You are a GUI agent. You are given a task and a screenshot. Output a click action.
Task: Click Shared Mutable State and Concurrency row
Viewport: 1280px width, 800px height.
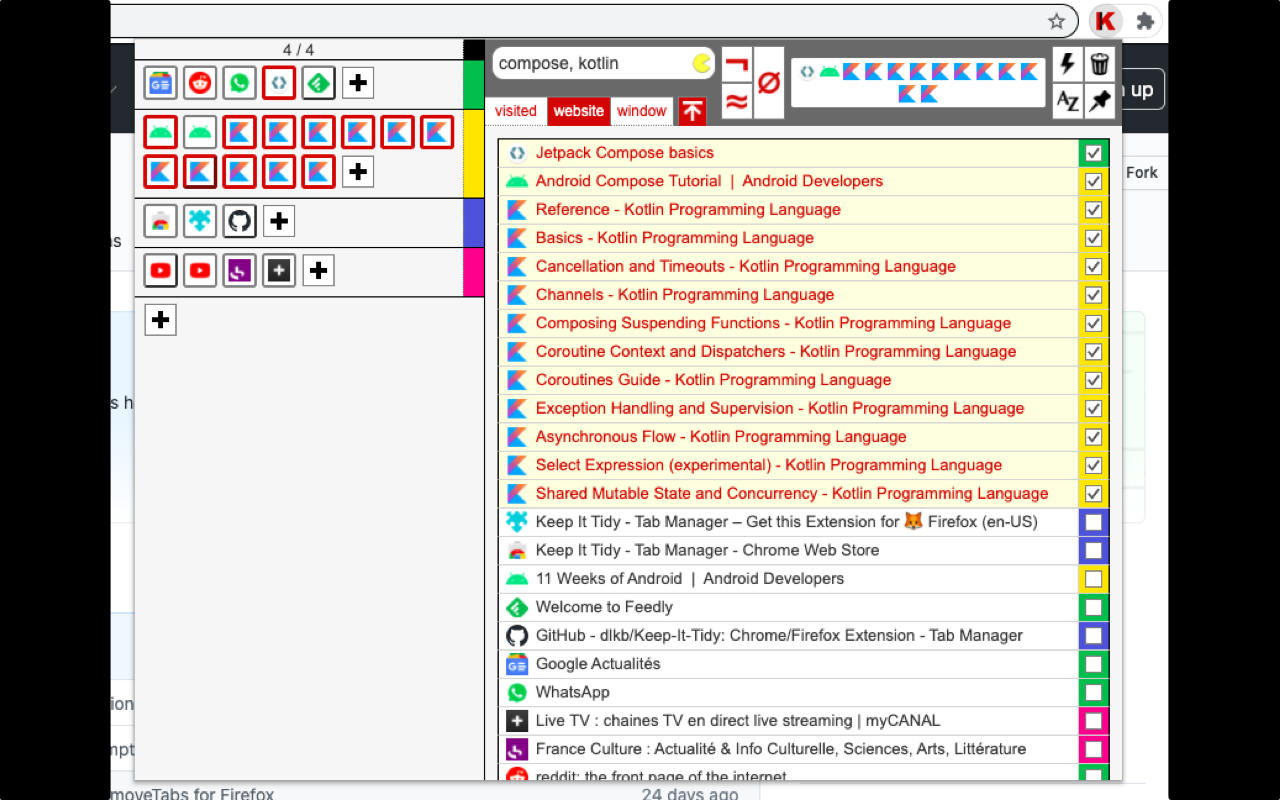(789, 494)
